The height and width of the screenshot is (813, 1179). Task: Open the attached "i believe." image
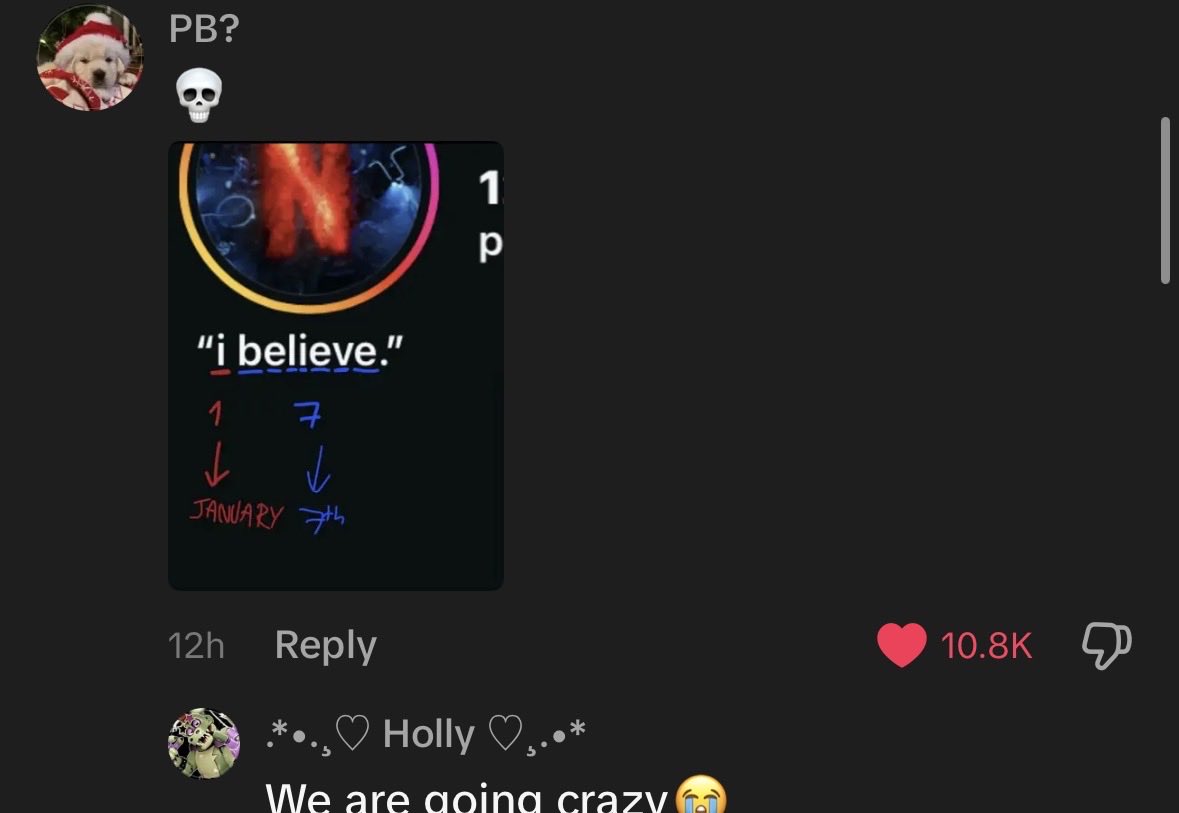pos(335,366)
